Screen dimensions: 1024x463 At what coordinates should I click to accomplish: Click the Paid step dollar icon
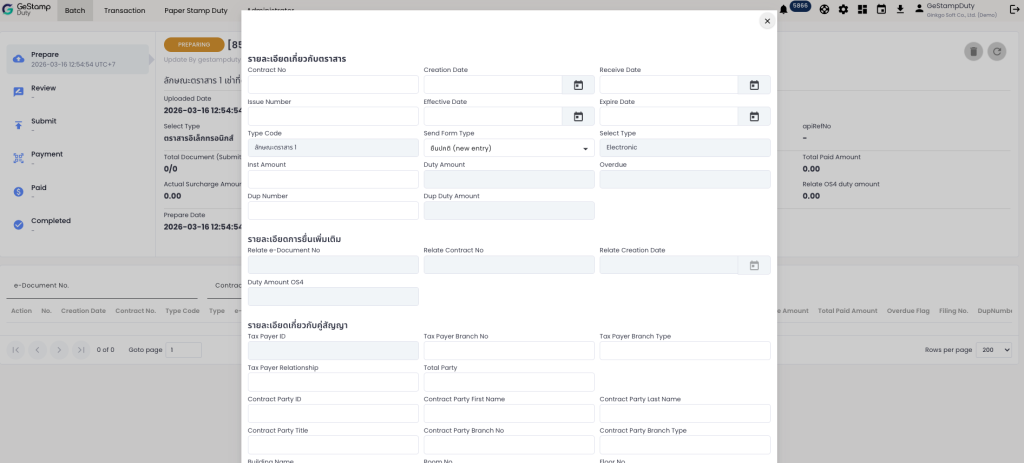(x=18, y=191)
